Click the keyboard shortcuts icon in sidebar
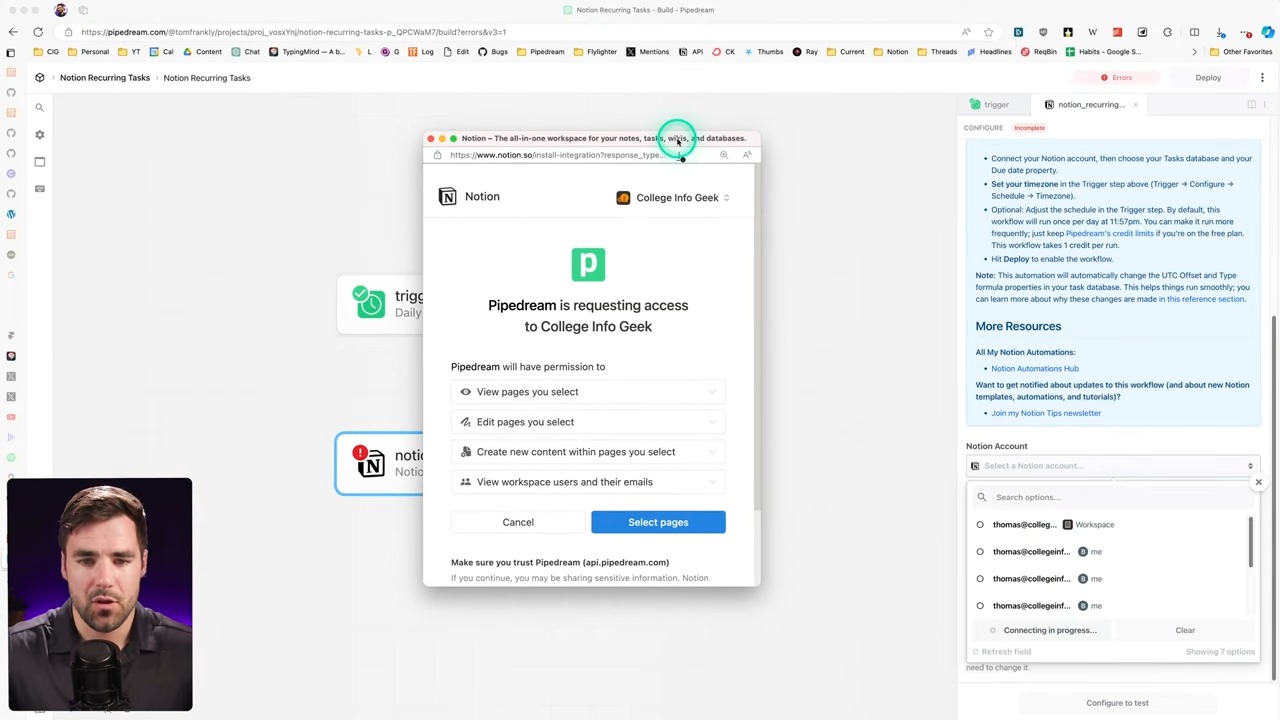The image size is (1280, 720). point(40,189)
